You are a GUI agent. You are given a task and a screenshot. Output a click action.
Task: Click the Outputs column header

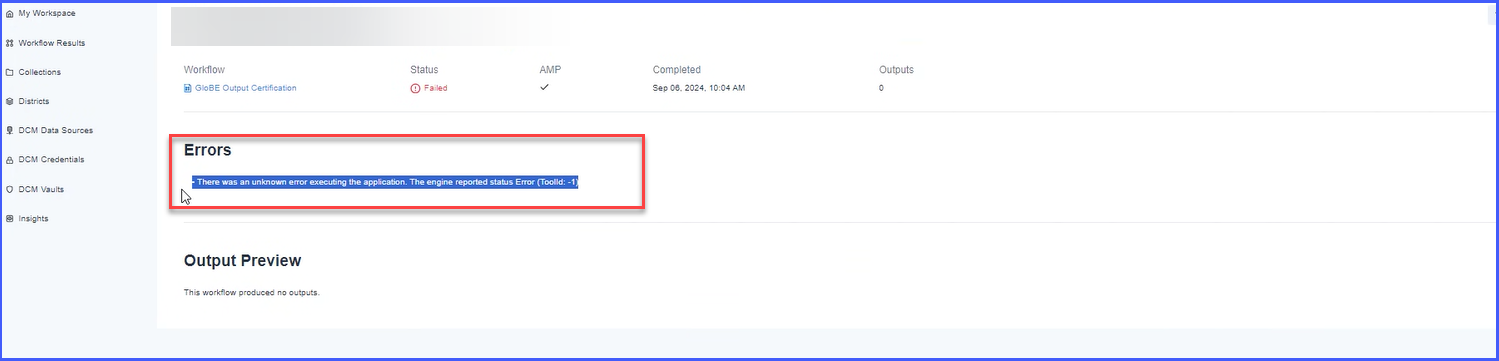pos(896,70)
